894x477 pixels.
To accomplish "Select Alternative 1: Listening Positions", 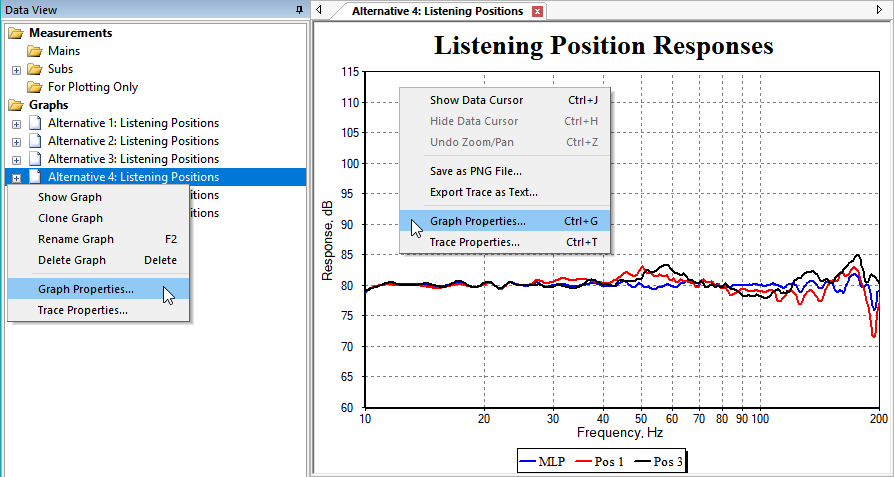I will point(133,123).
